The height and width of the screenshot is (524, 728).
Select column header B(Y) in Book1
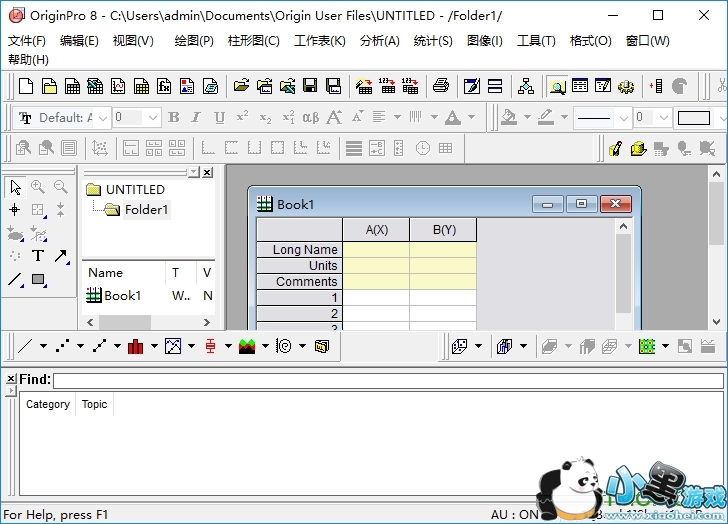(443, 230)
